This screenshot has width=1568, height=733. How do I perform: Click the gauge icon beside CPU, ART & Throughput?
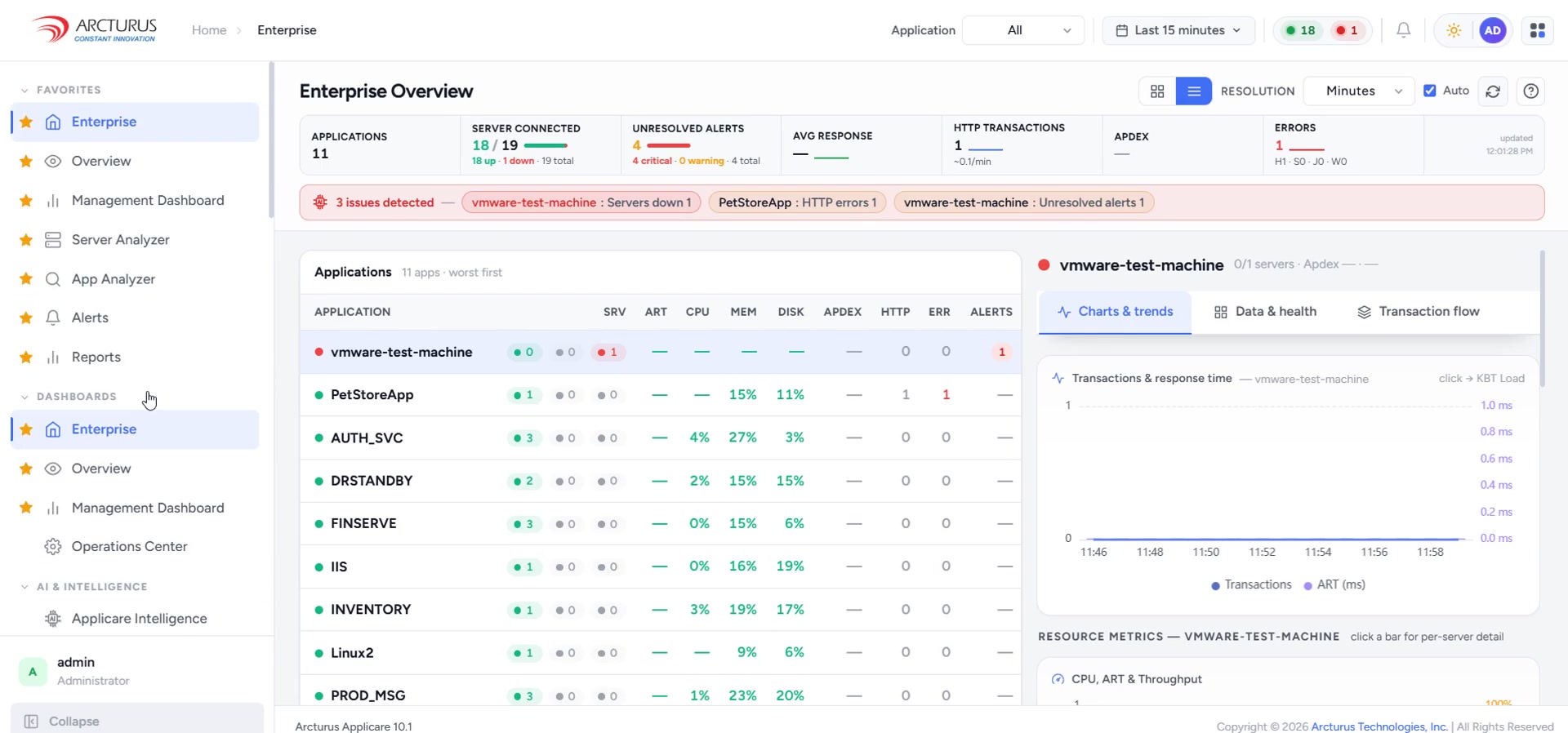tap(1058, 679)
